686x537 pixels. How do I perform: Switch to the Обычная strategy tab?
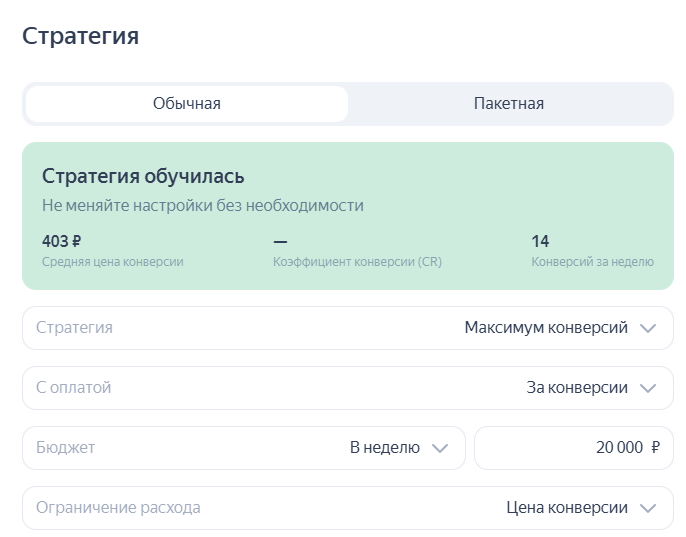(x=187, y=104)
